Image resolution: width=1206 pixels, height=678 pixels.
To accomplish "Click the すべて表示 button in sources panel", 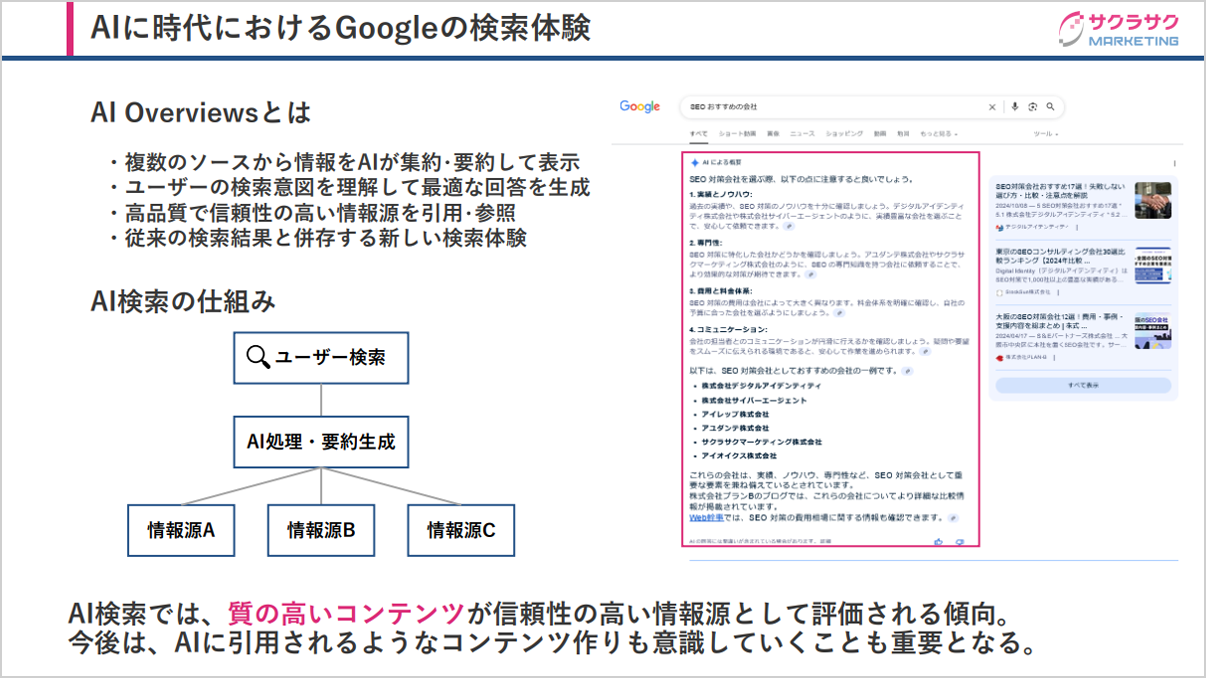I will tap(1083, 385).
